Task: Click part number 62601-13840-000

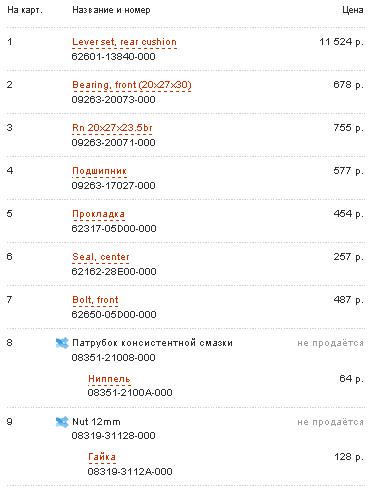Action: tap(114, 57)
